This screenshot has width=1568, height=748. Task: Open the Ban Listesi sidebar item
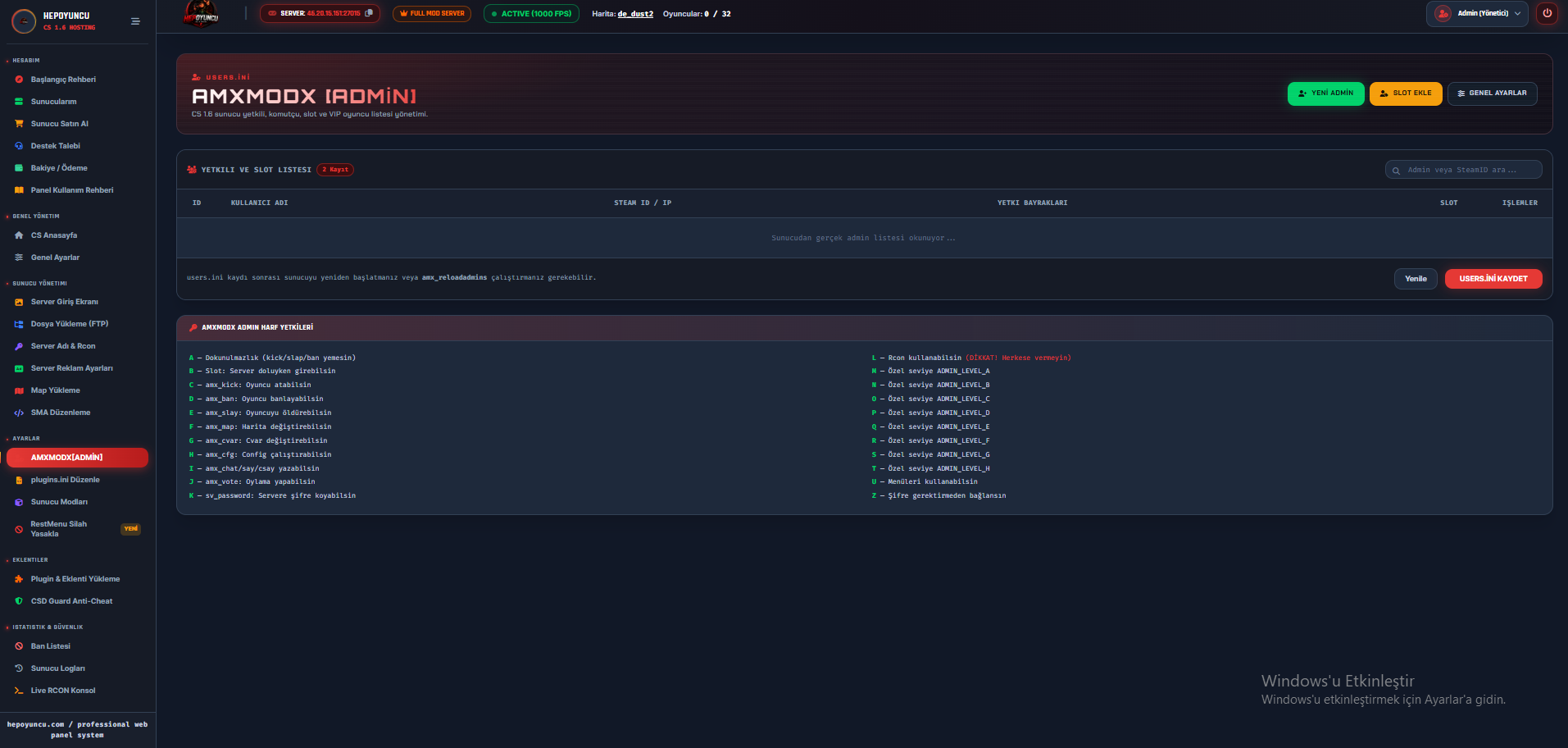[51, 646]
